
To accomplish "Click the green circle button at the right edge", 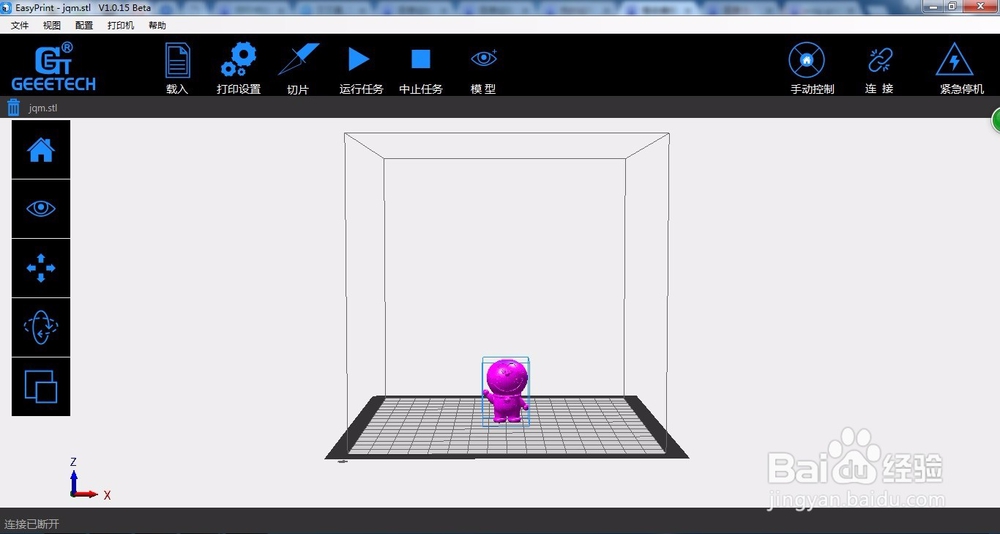I will point(996,121).
